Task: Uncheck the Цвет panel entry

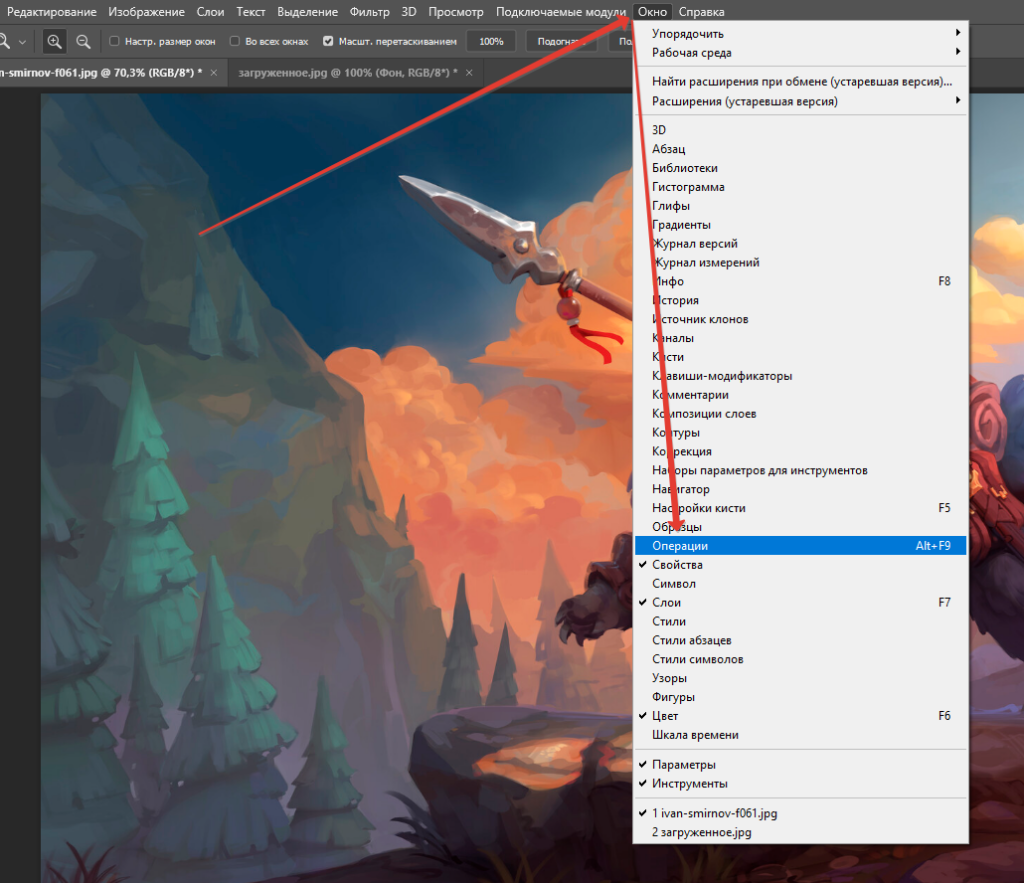Action: pos(801,716)
